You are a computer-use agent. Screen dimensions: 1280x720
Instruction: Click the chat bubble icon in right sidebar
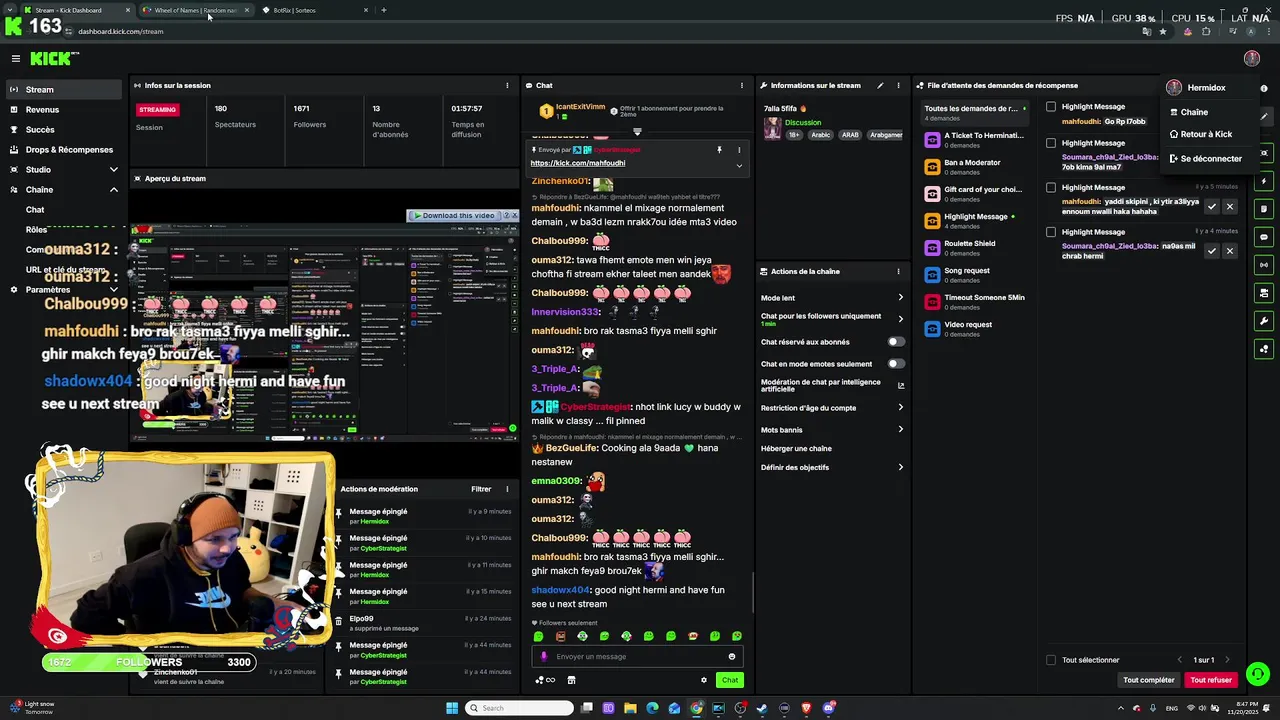pos(1264,237)
